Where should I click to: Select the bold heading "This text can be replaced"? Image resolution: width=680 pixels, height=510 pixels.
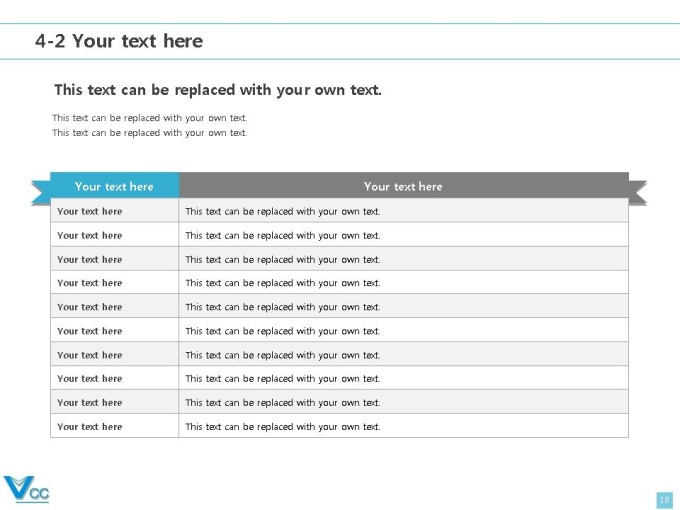218,90
